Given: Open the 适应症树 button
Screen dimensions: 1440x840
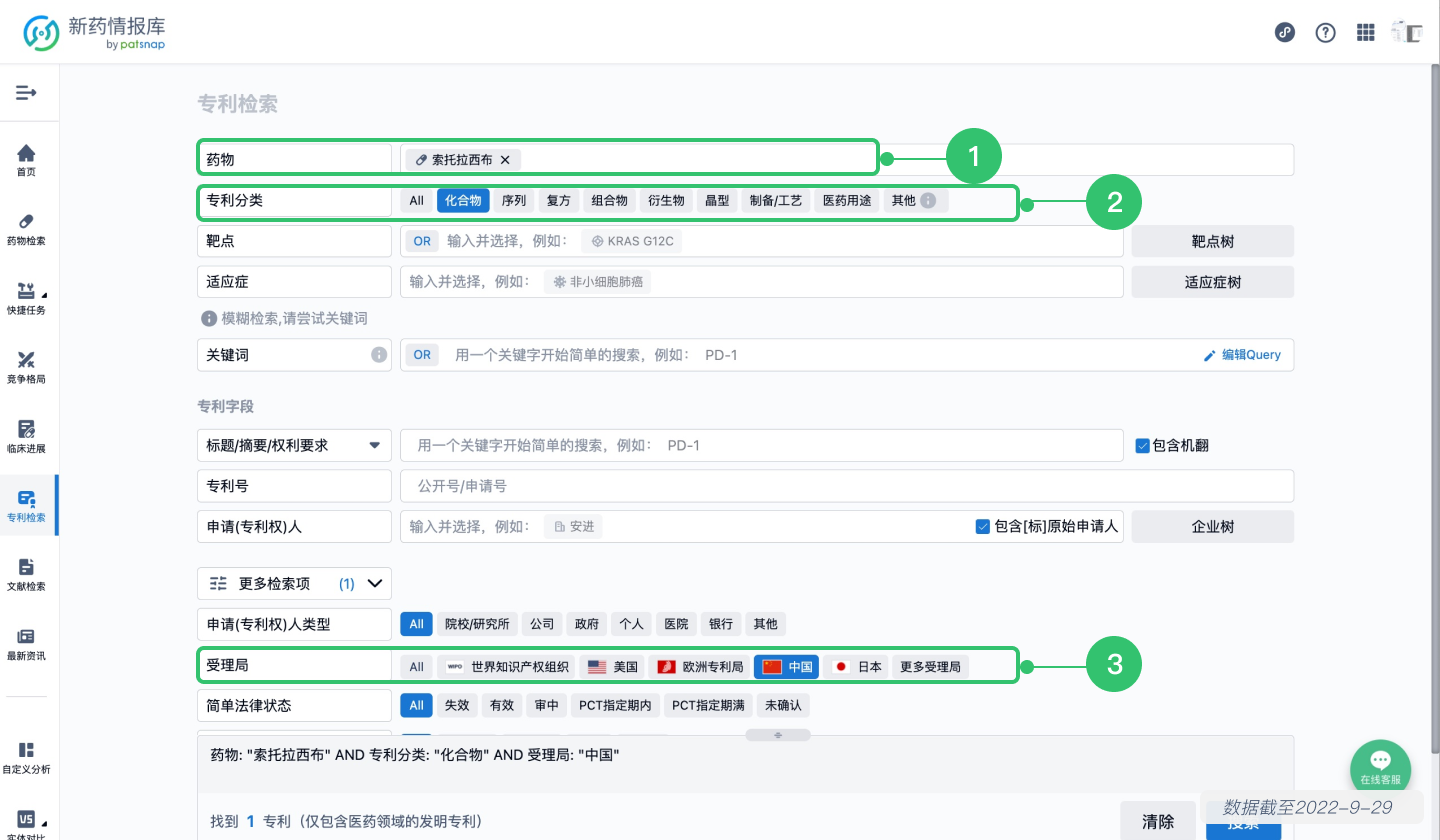Looking at the screenshot, I should coord(1213,282).
